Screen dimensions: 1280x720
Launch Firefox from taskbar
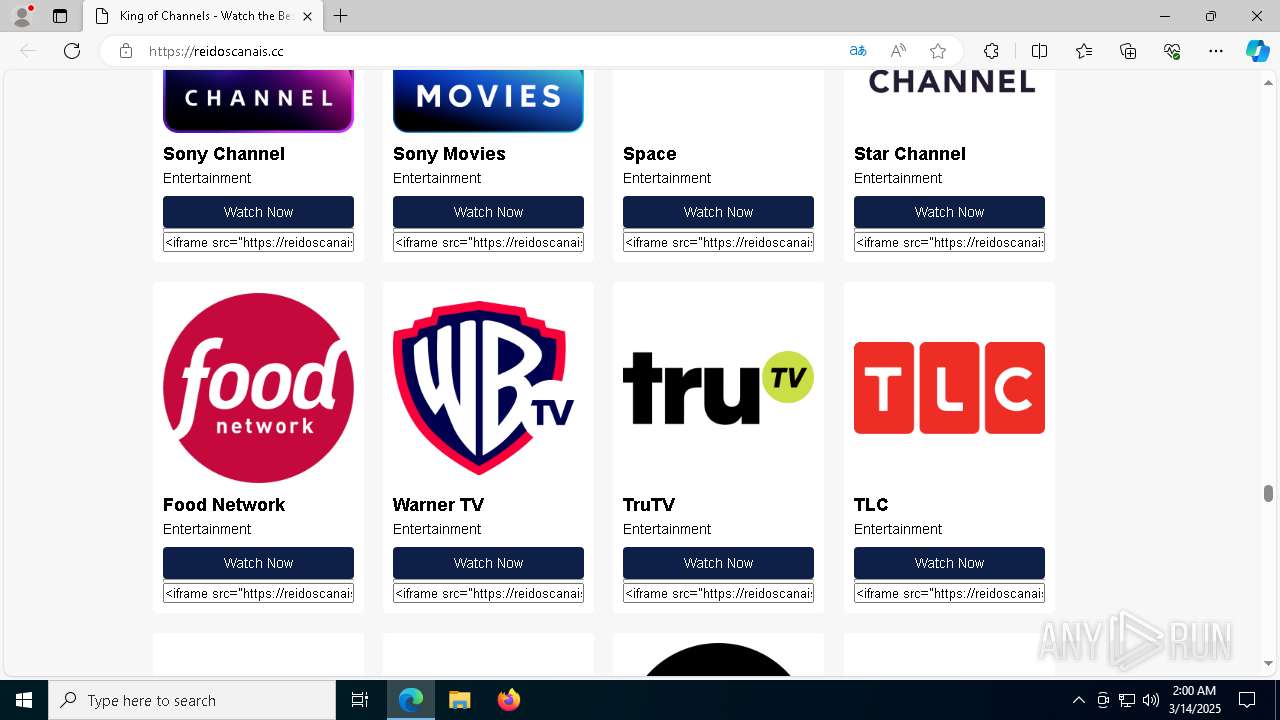pos(508,700)
